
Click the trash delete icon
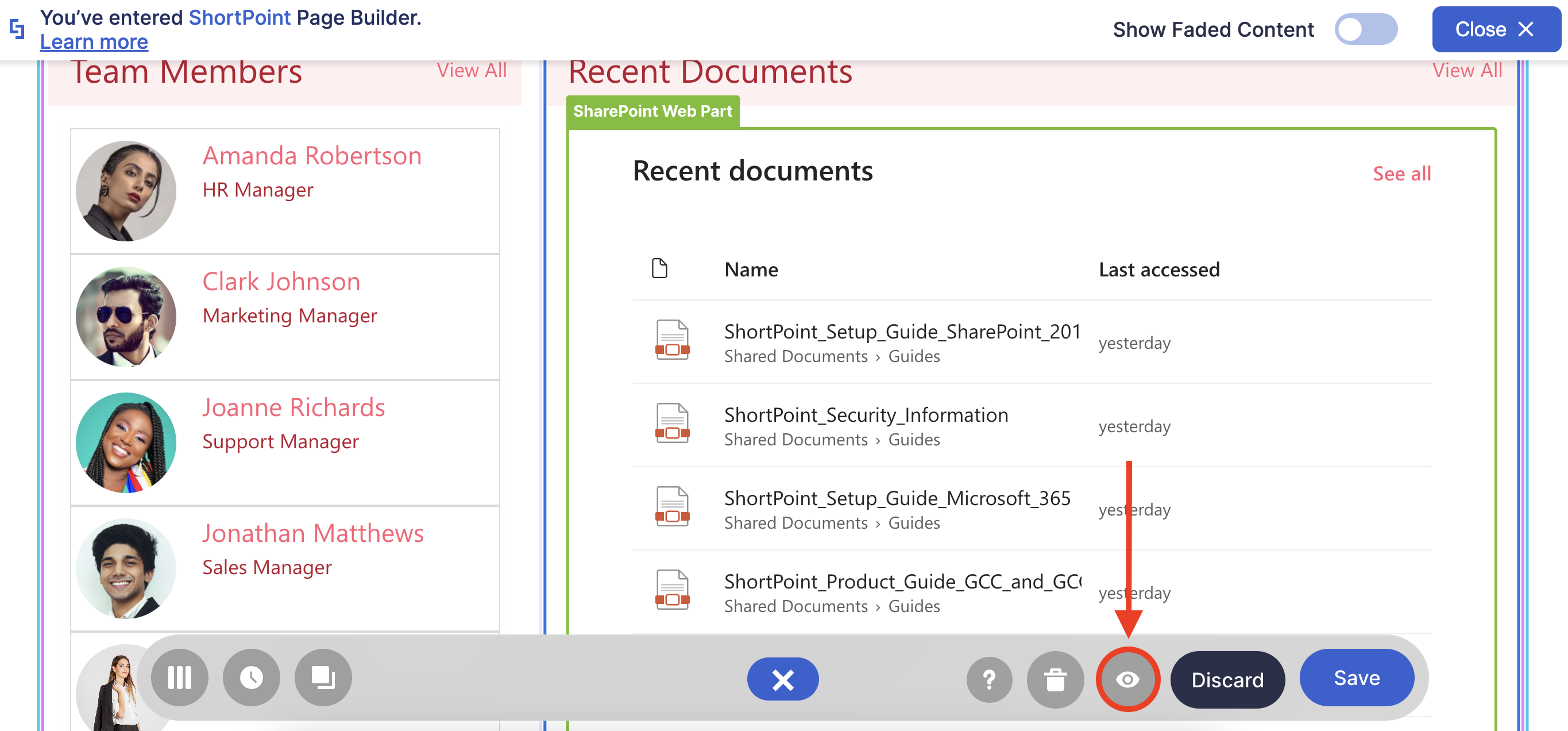1055,679
